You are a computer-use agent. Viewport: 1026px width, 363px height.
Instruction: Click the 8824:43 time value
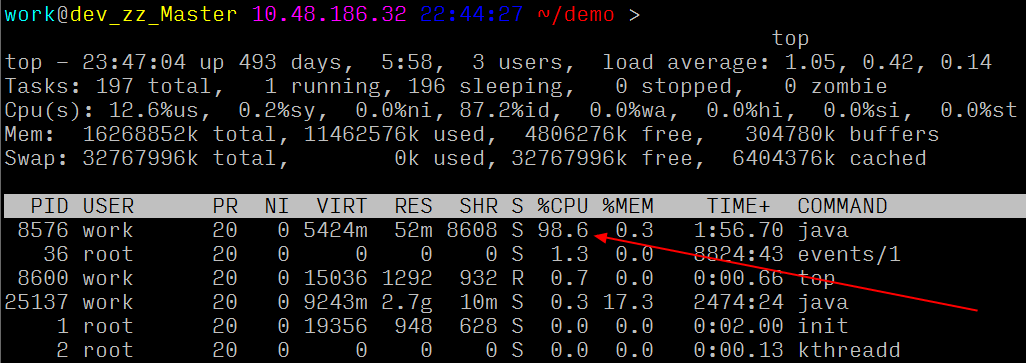[x=738, y=254]
